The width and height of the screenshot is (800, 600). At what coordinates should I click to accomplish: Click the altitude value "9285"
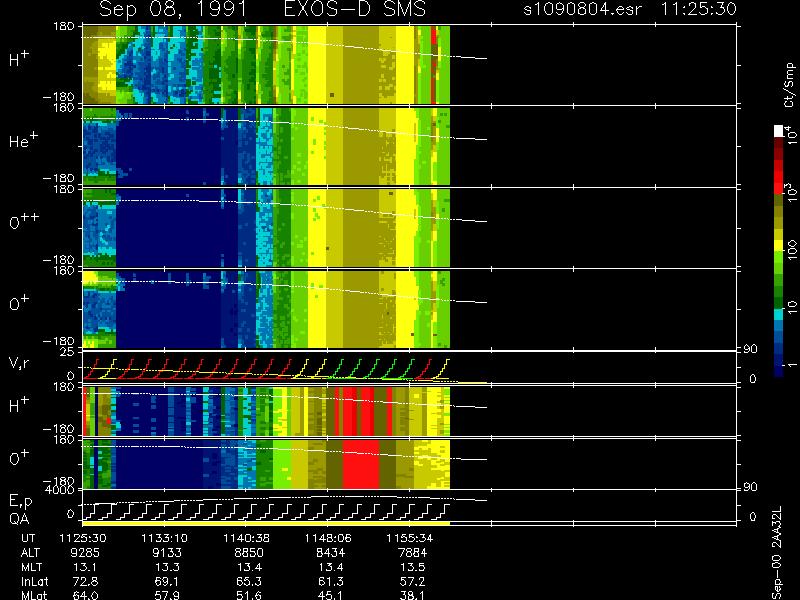pos(85,553)
